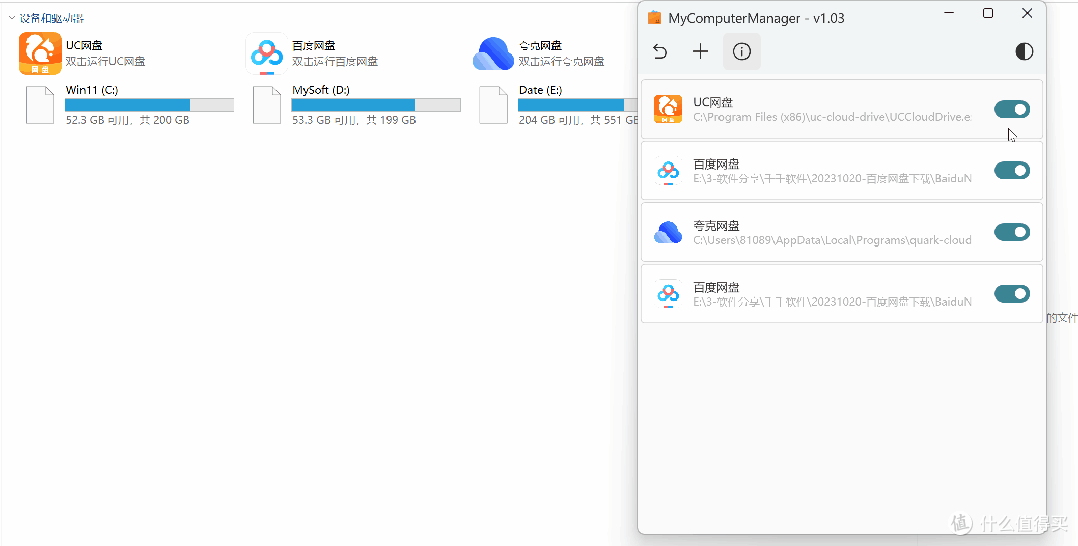Click the 夸克网盘 name in MyComputerManager list
Screen dimensions: 1078x546
(716, 226)
